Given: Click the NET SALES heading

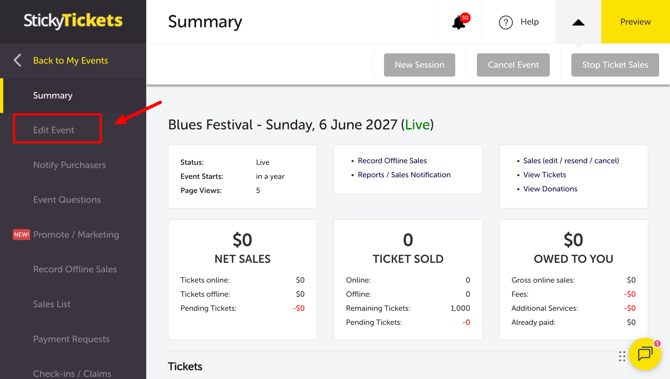Looking at the screenshot, I should click(242, 259).
